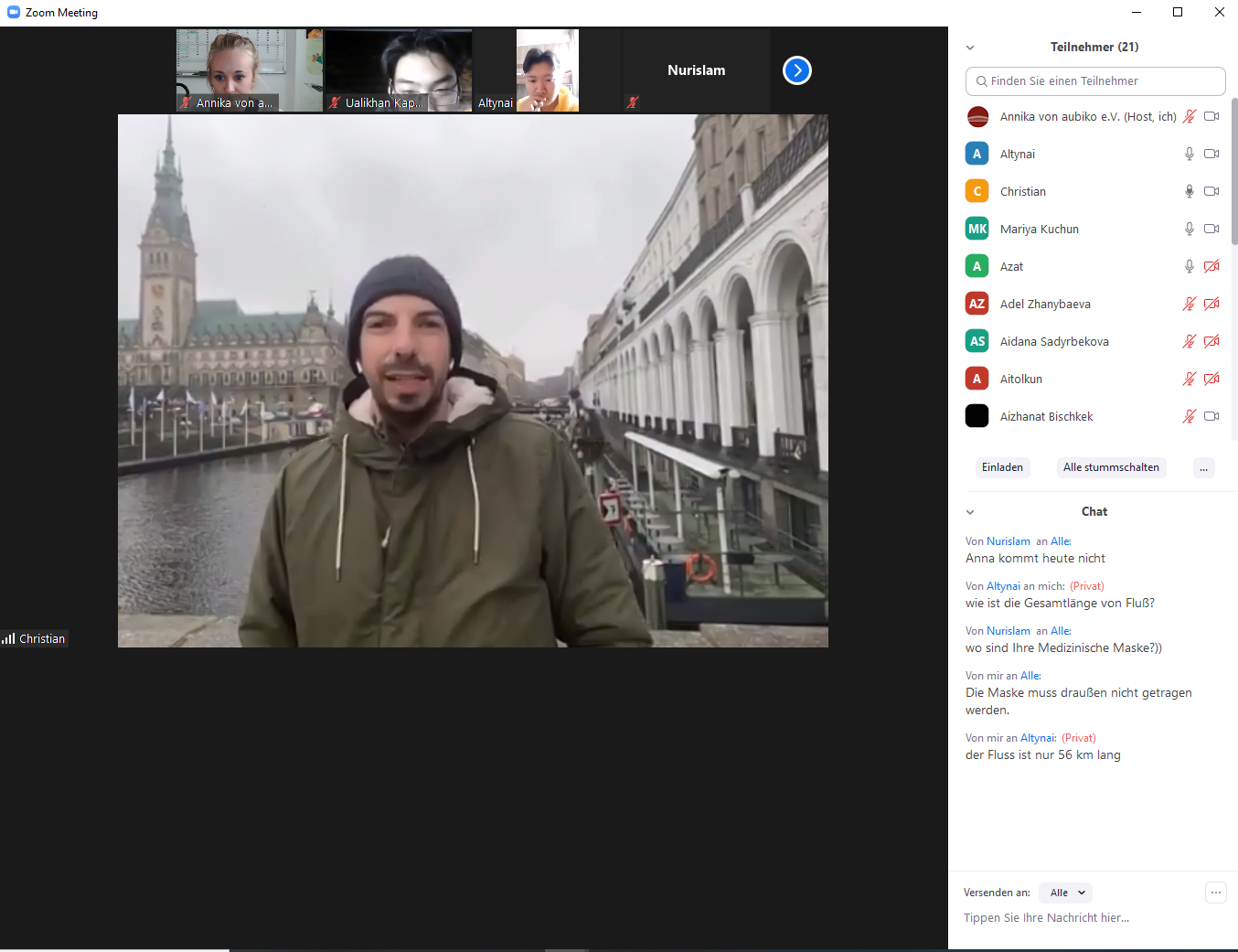Toggle Azat's disabled camera icon

pyautogui.click(x=1211, y=266)
